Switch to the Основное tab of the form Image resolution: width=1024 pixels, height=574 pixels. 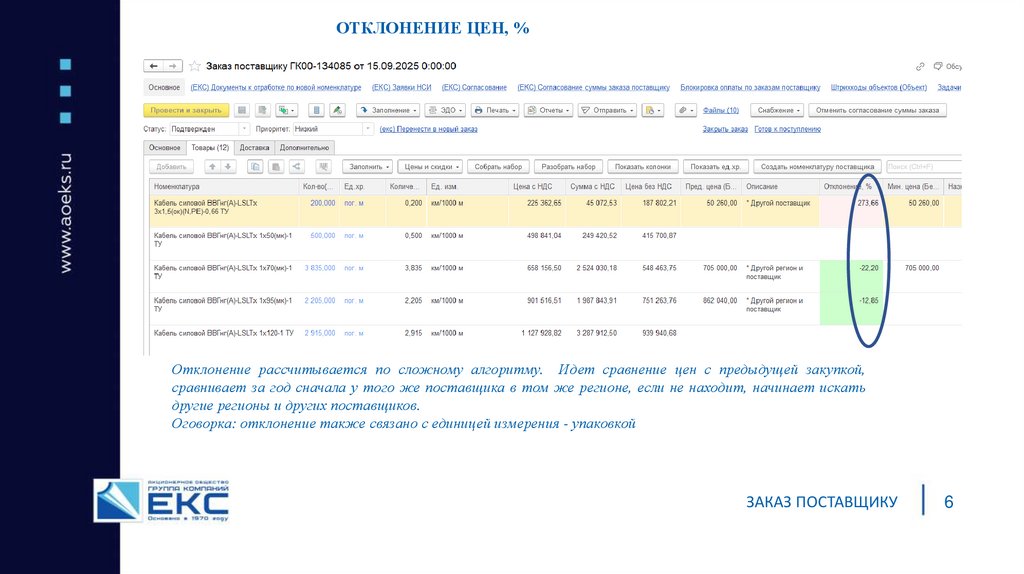click(165, 148)
